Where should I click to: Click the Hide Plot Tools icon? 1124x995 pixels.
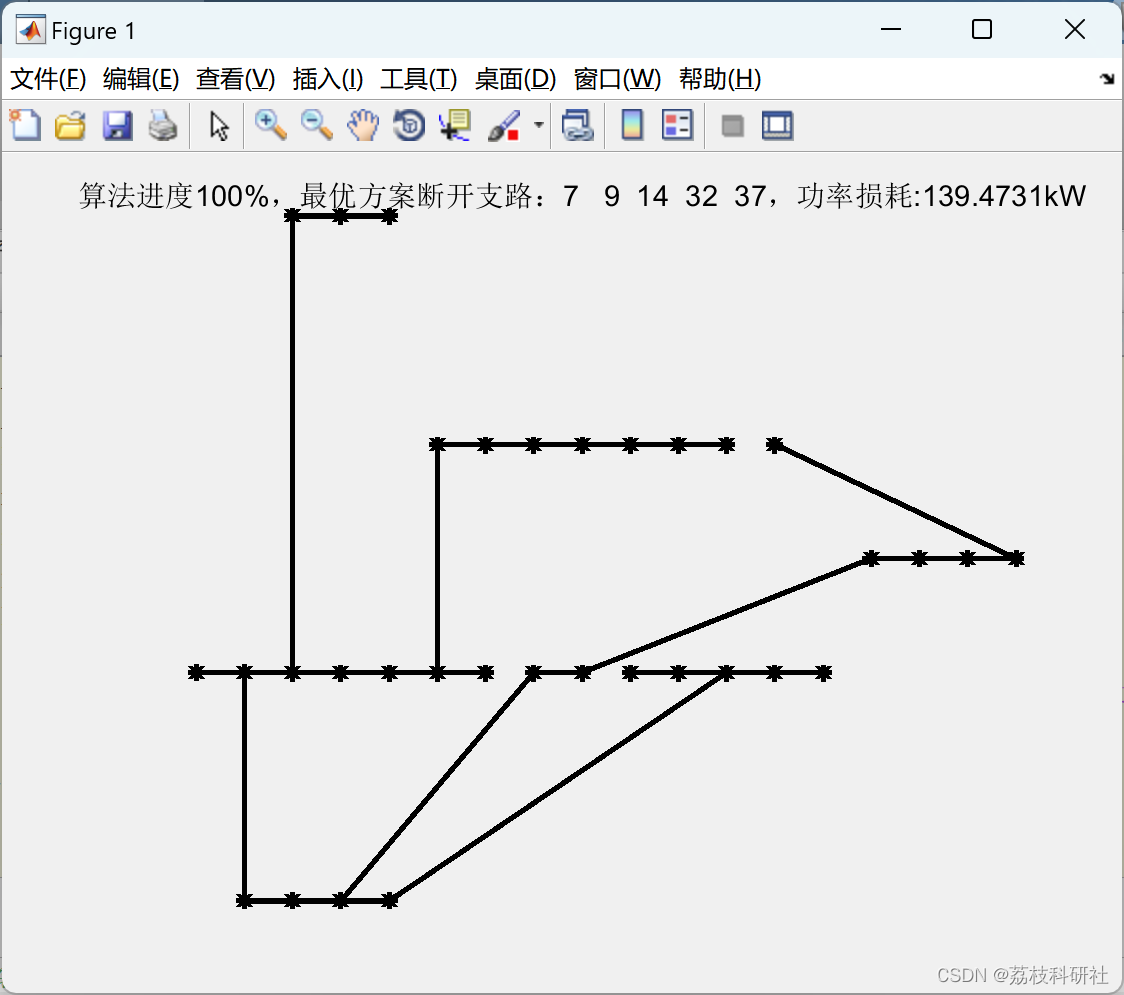click(732, 126)
